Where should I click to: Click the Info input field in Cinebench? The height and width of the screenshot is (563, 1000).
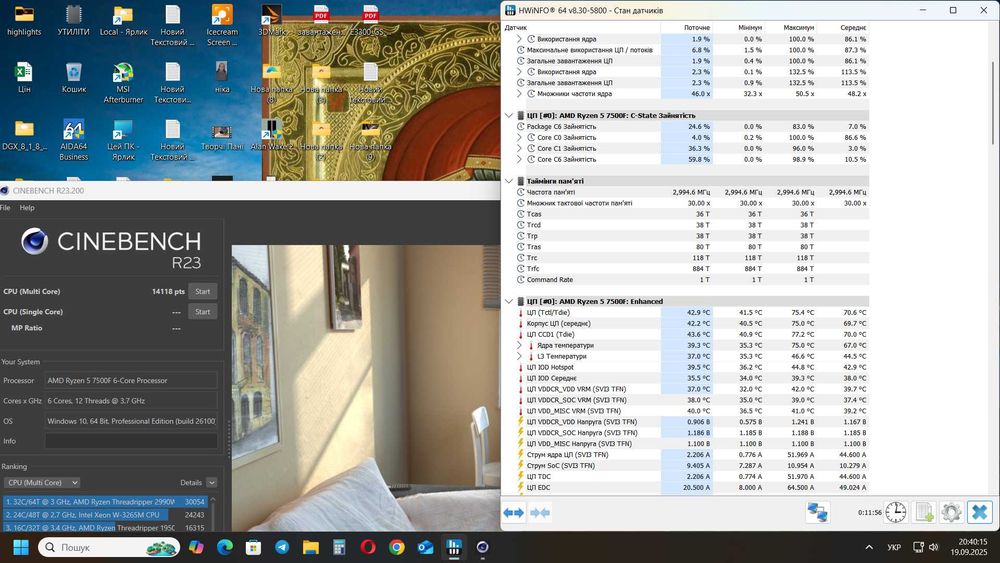[x=131, y=441]
